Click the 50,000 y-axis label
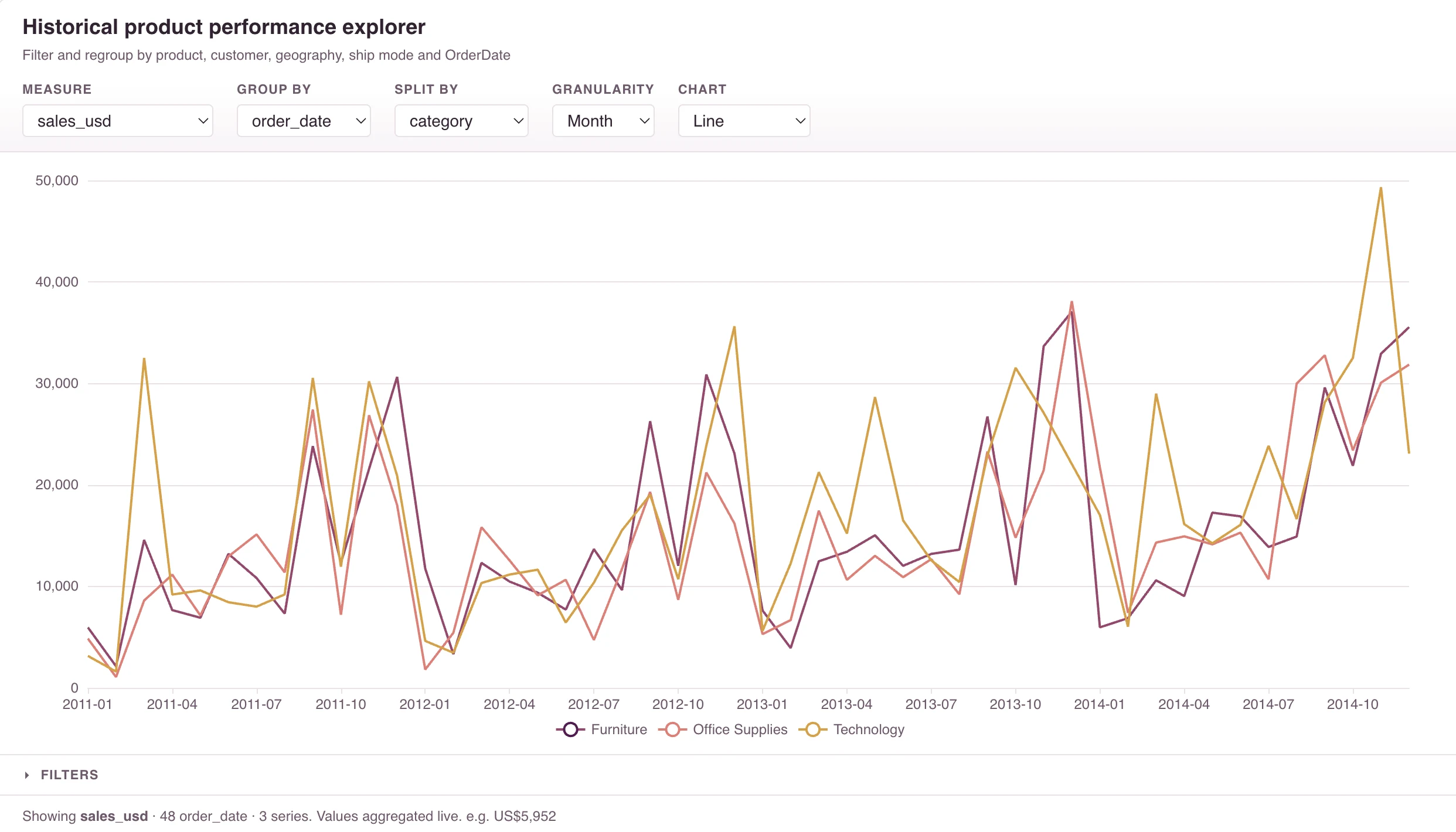The image size is (1456, 832). (57, 180)
